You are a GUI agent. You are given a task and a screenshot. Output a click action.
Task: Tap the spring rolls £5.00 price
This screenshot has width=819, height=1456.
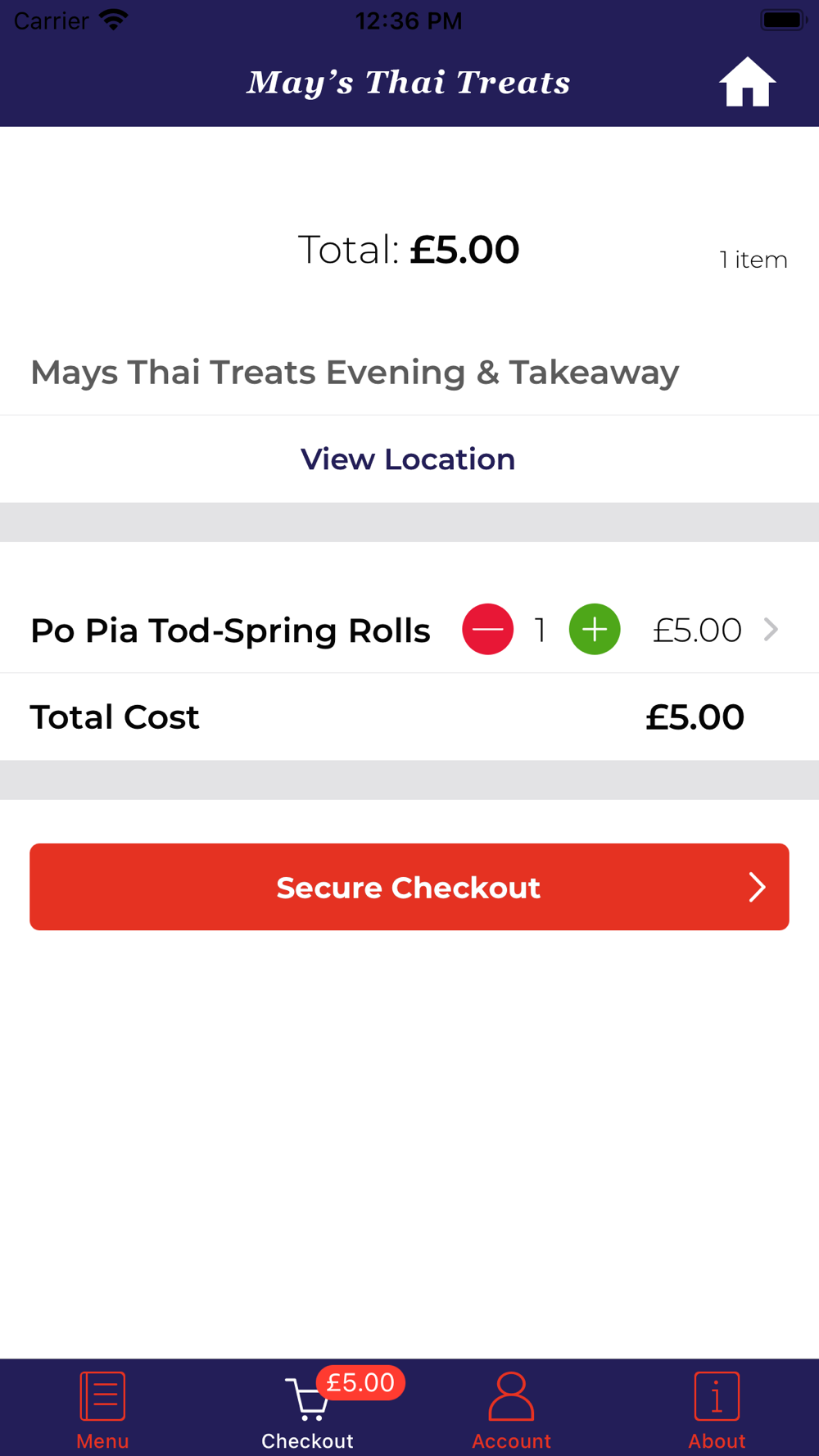697,630
